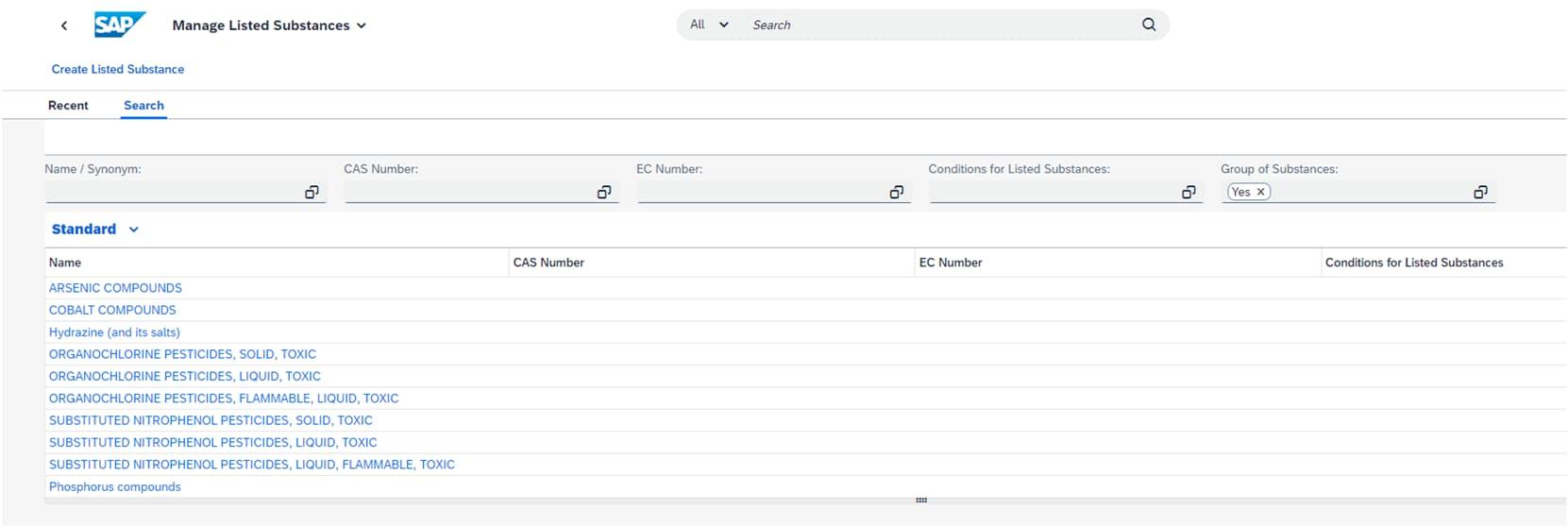Open the ARSENIC COMPOUNDS entry

115,288
